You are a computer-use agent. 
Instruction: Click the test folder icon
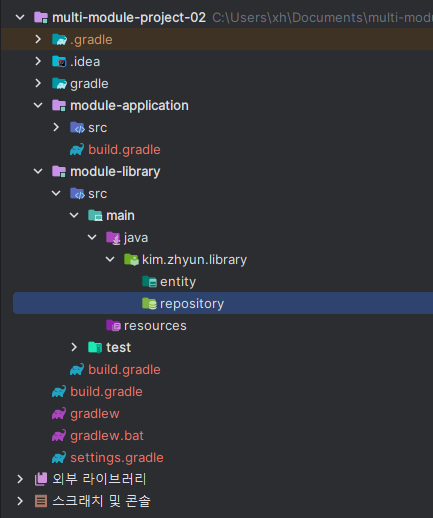pyautogui.click(x=95, y=347)
